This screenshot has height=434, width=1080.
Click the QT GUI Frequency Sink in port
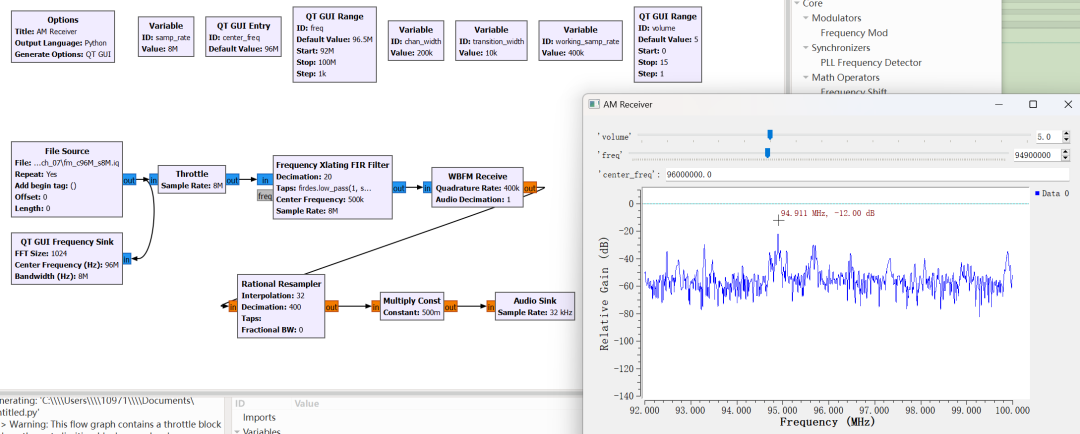point(127,258)
